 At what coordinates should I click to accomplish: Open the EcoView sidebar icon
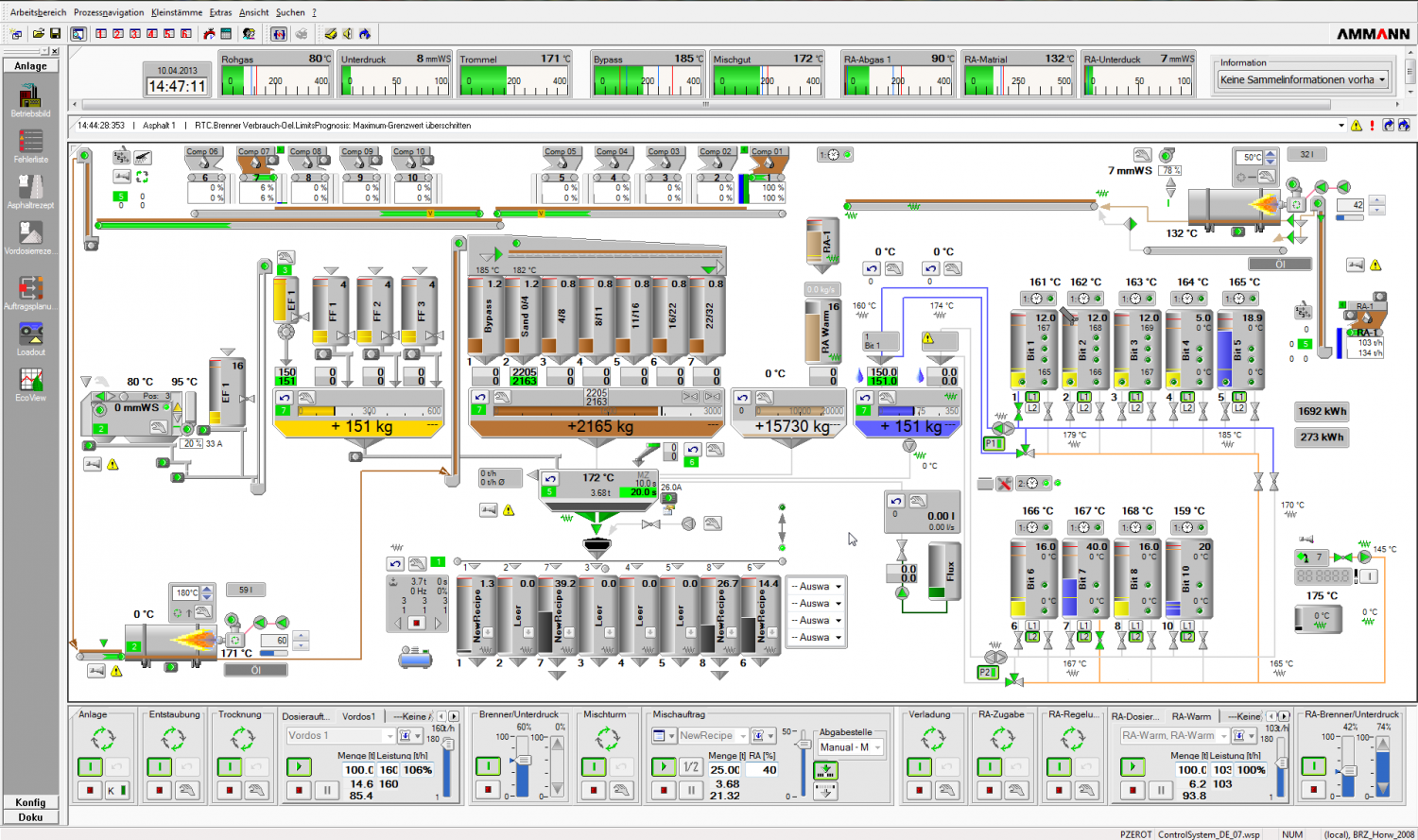[x=30, y=384]
